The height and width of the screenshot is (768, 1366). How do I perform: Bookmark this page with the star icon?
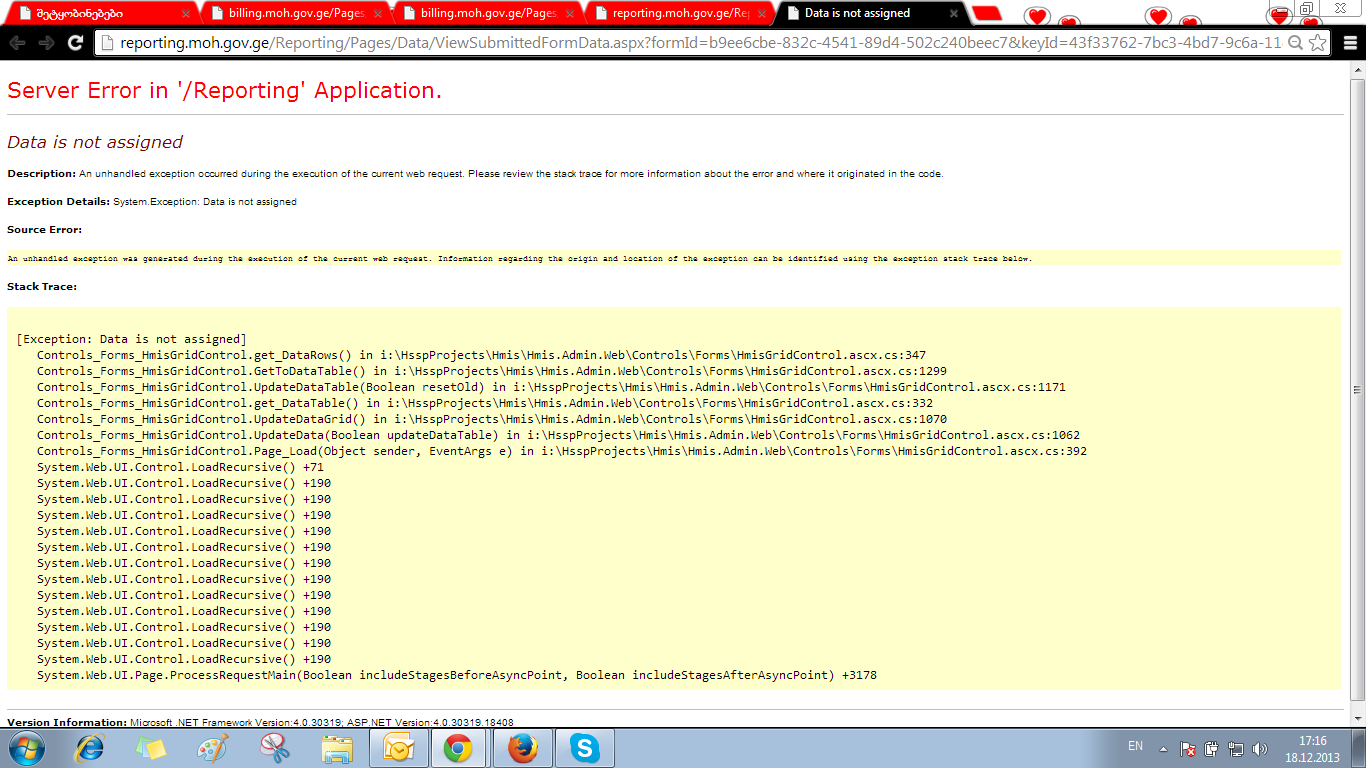pos(1318,43)
